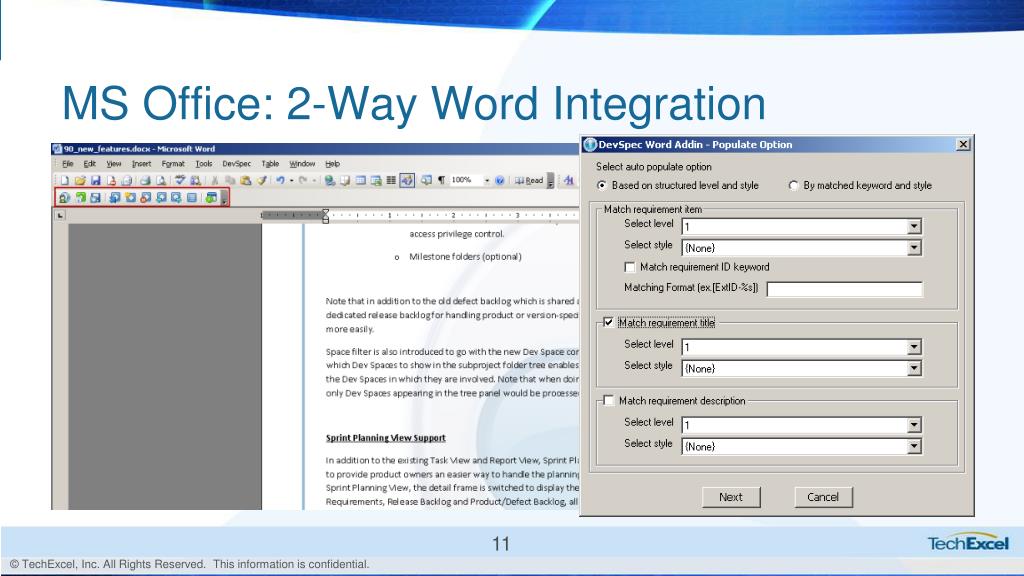Click the Undo arrow icon
This screenshot has height=576, width=1024.
tap(280, 180)
